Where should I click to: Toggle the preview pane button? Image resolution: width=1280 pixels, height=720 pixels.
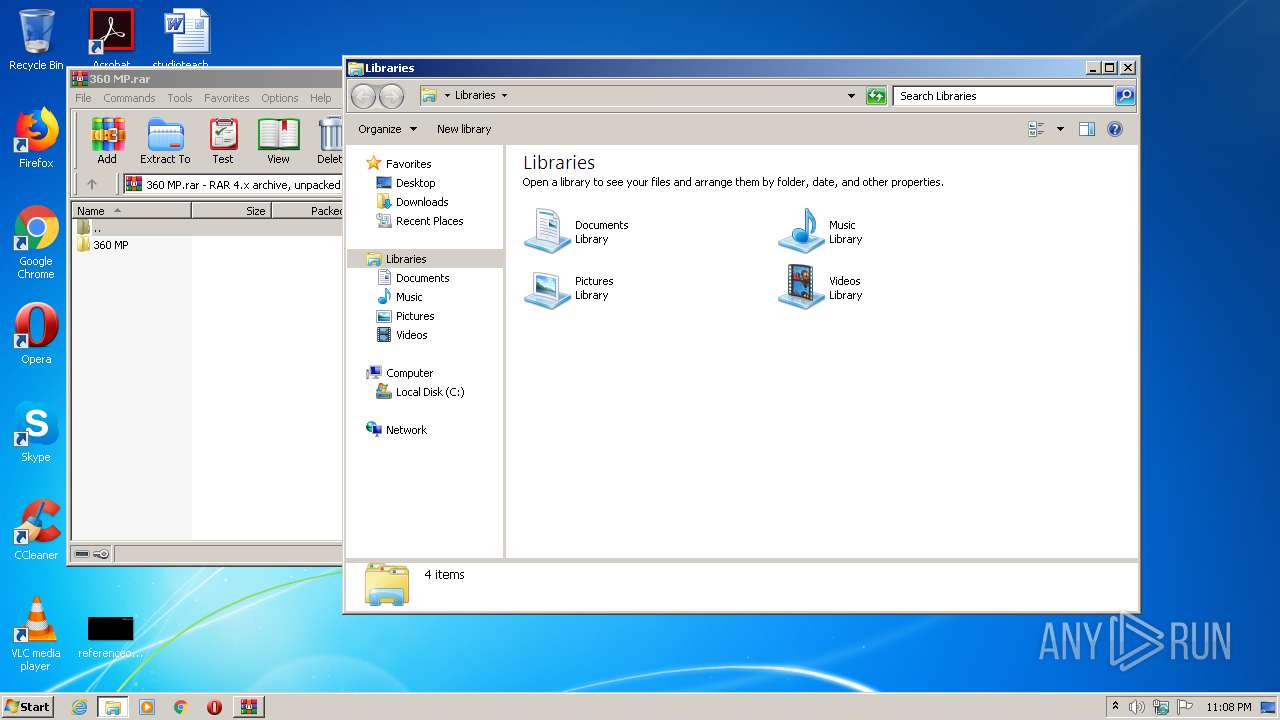tap(1087, 129)
